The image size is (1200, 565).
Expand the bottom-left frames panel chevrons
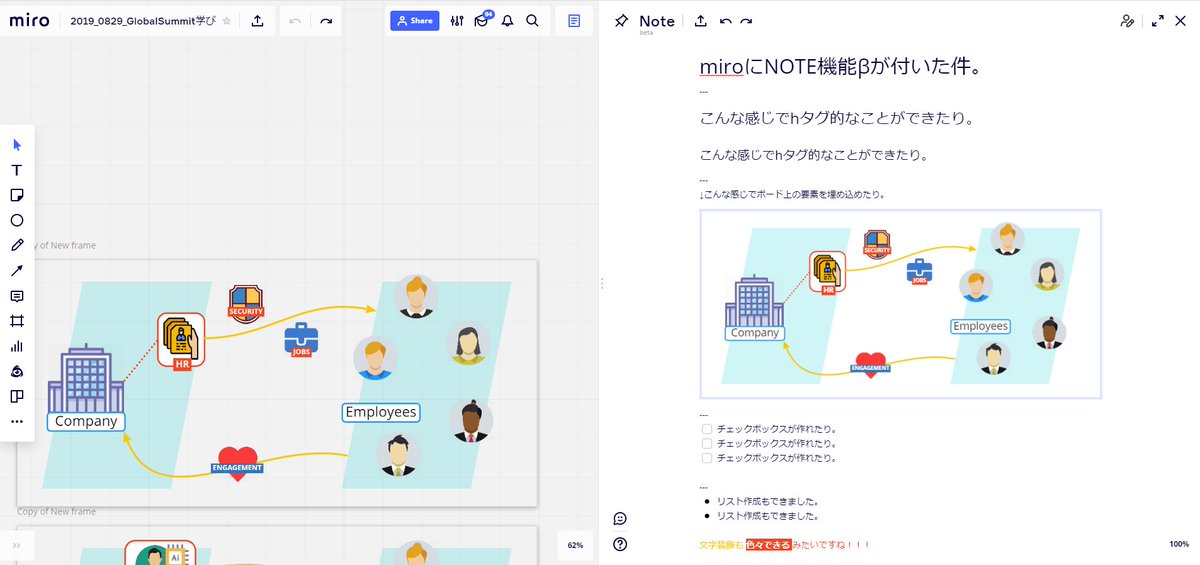coord(17,545)
